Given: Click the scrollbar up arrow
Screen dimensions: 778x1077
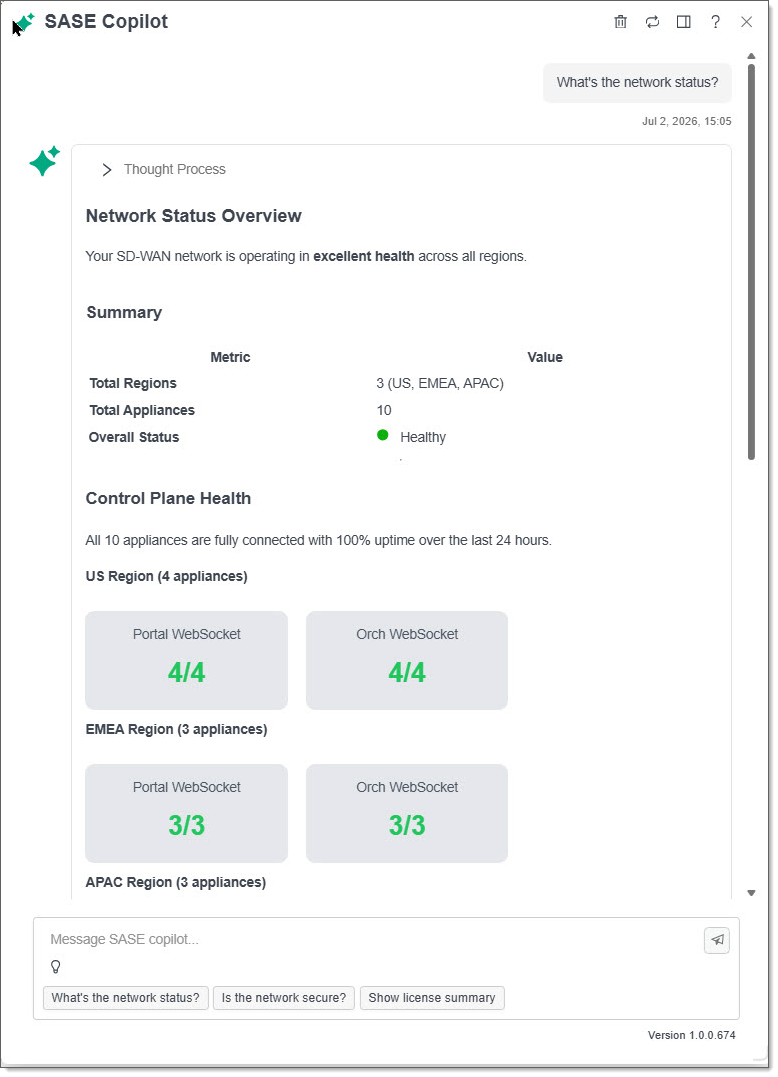Looking at the screenshot, I should 751,56.
